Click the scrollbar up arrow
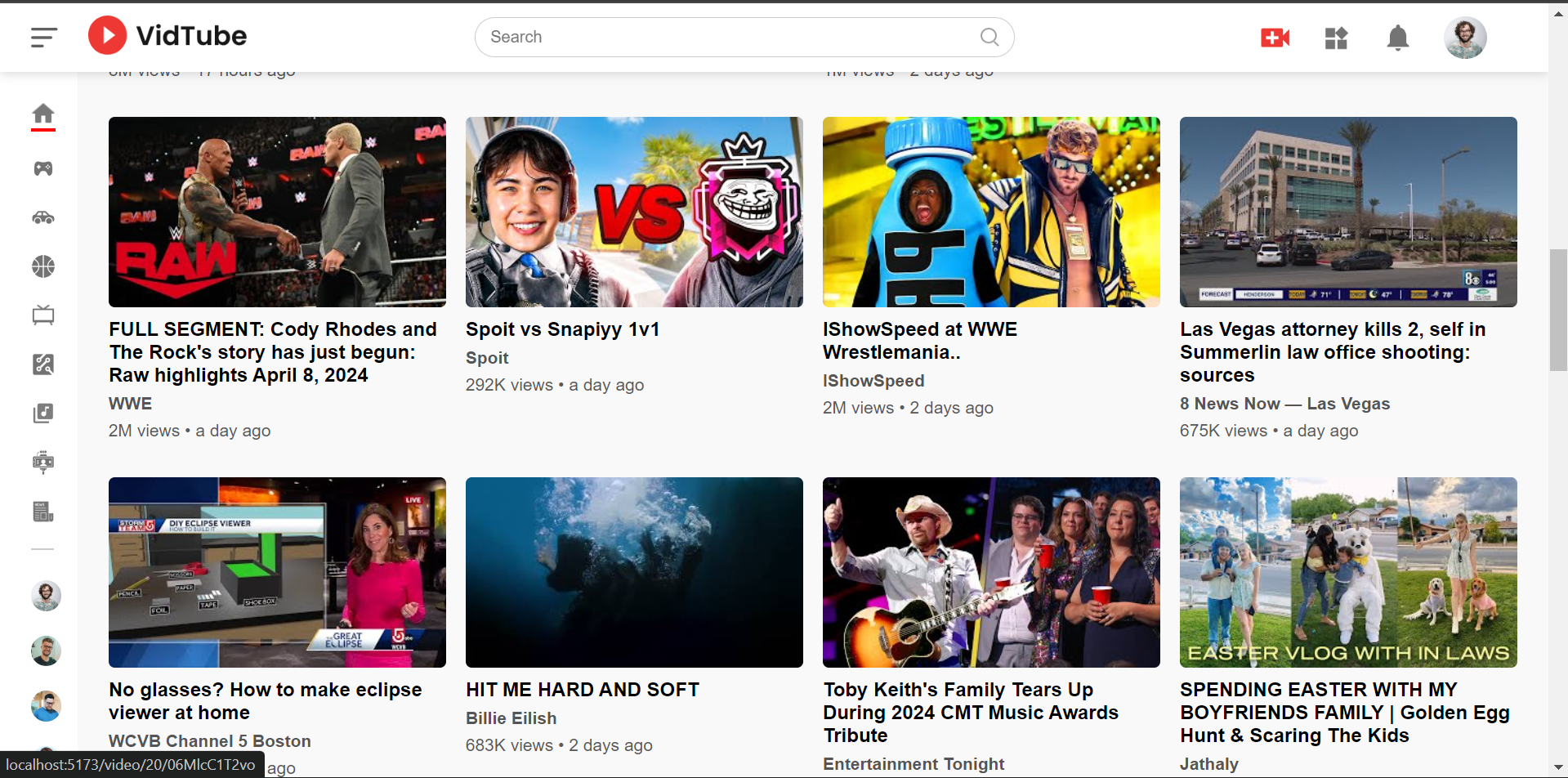The height and width of the screenshot is (778, 1568). coord(1558,13)
